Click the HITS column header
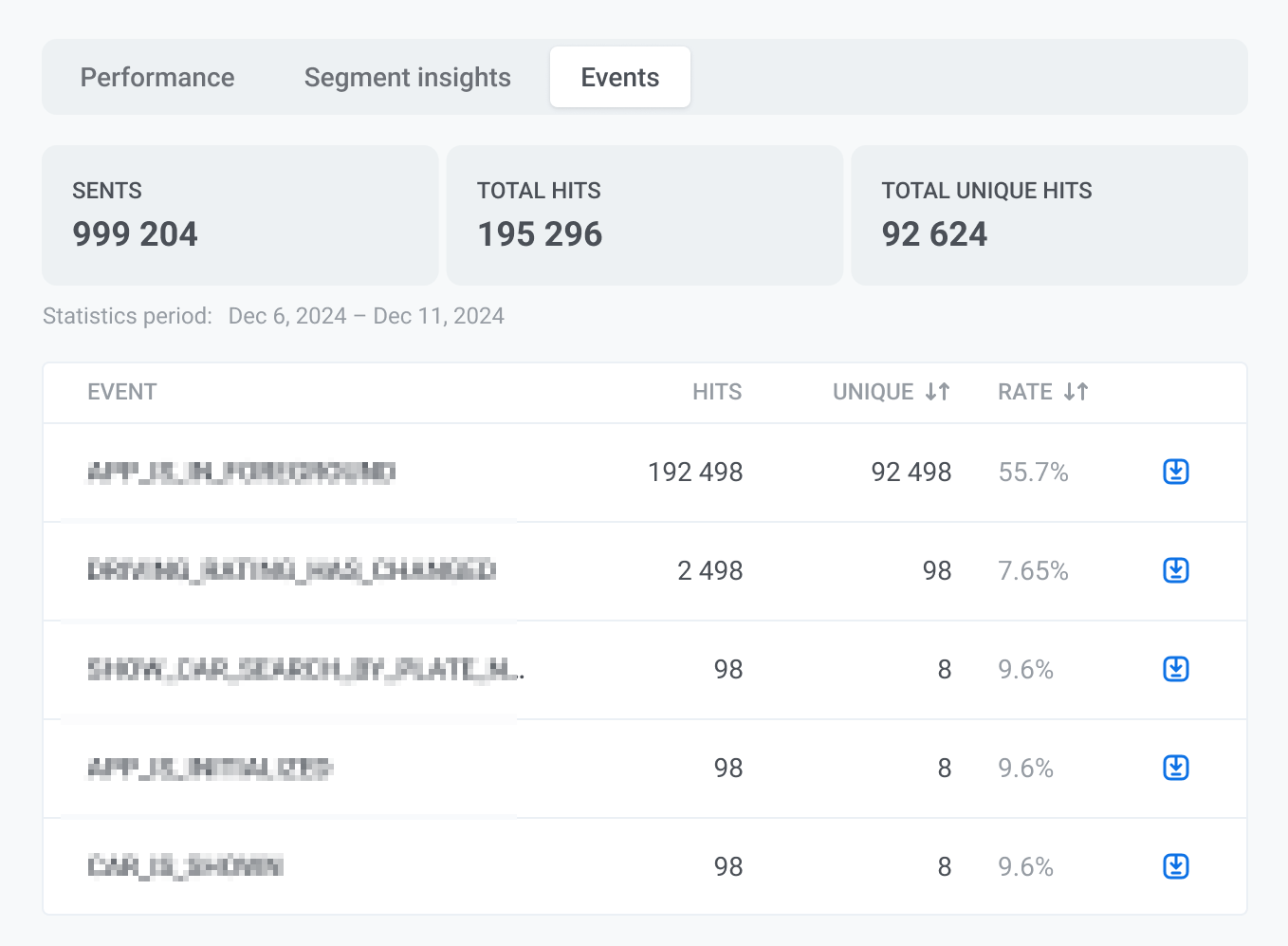This screenshot has height=946, width=1288. pos(716,392)
